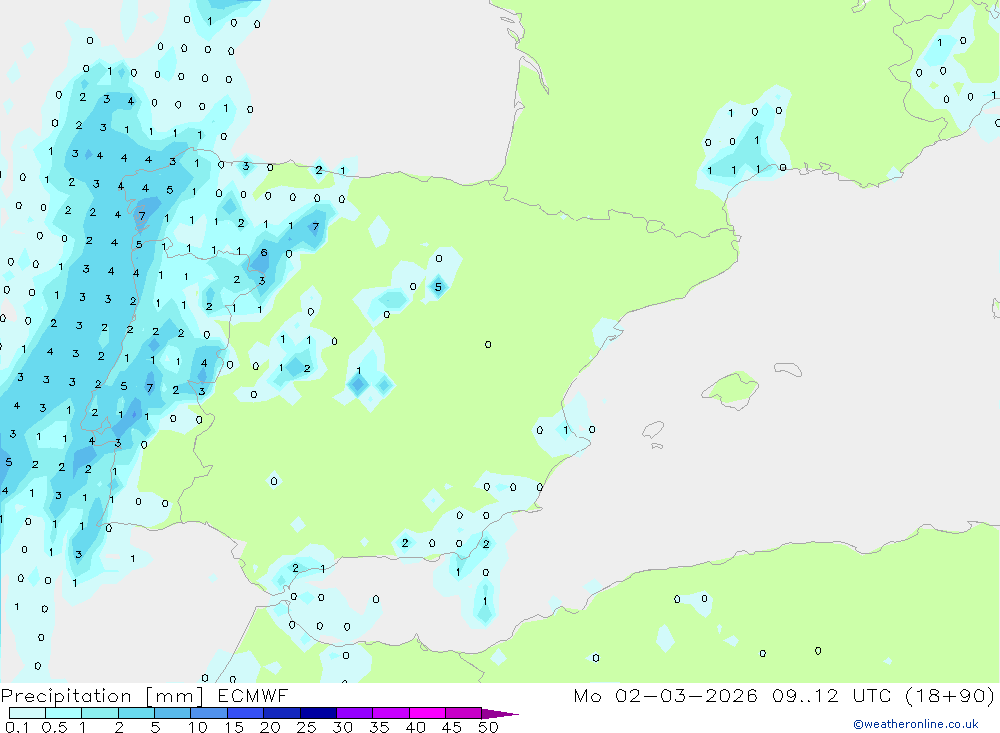Click the Ibiza island outline

[653, 429]
